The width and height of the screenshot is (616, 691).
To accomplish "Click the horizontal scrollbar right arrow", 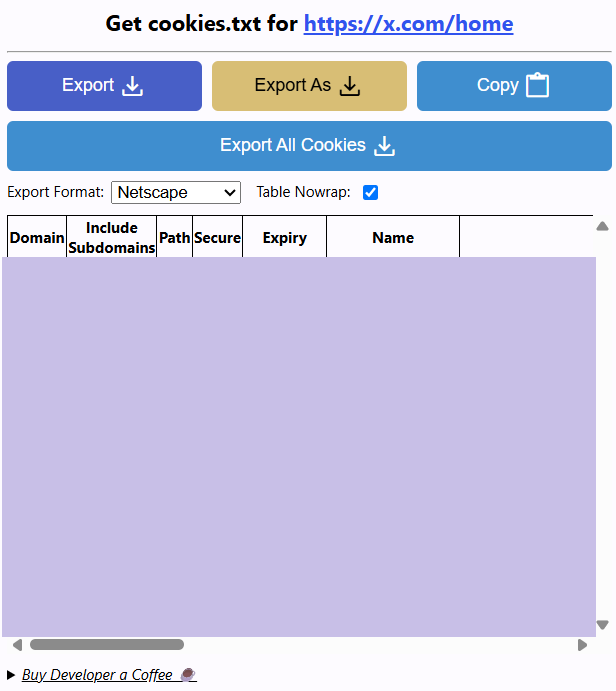I will point(582,645).
